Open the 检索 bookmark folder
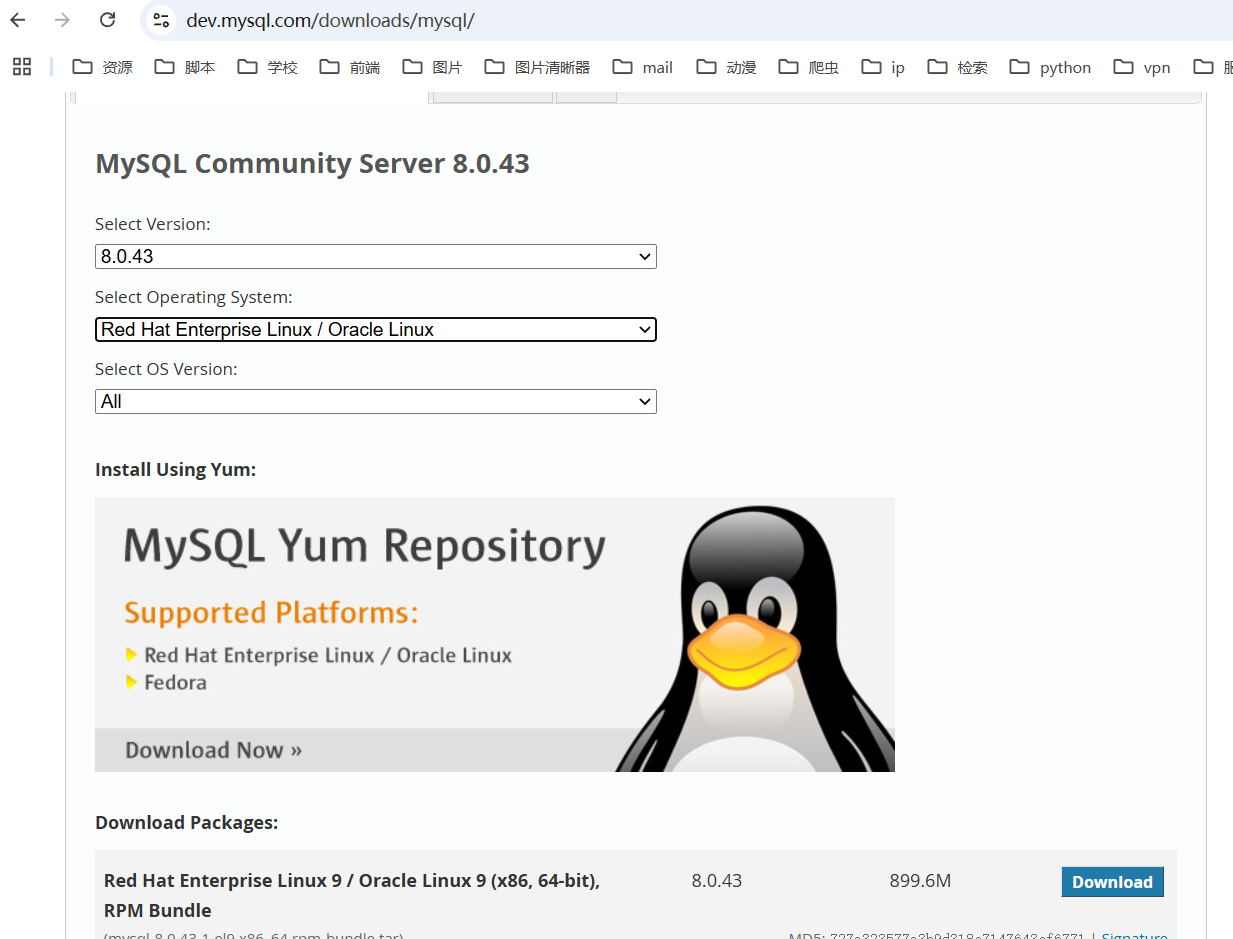 [958, 67]
